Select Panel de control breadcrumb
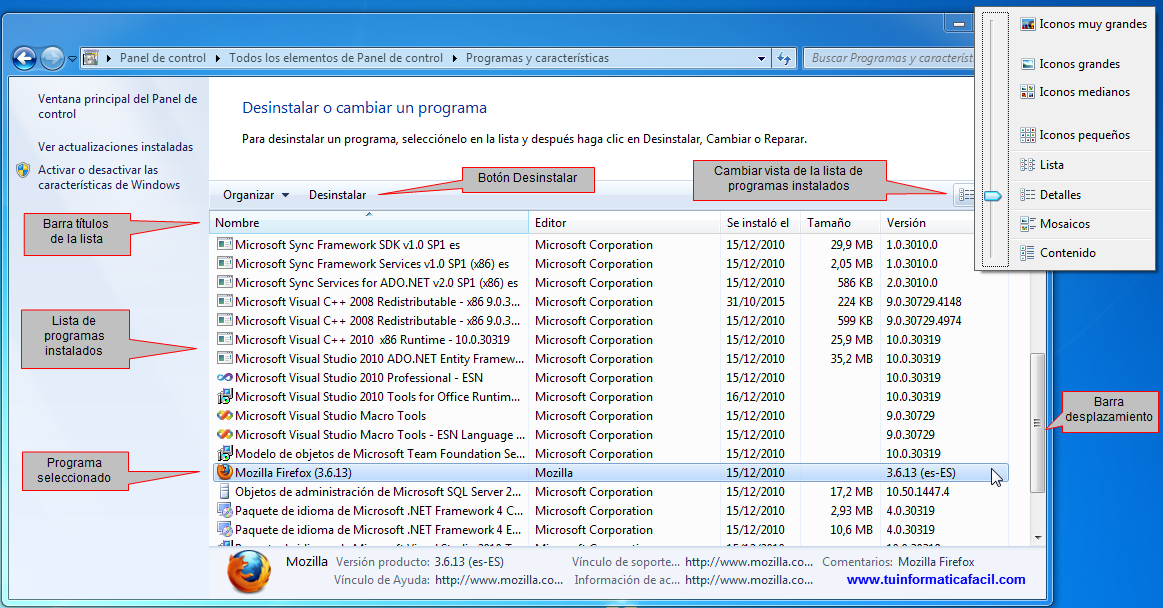The image size is (1163, 608). [x=162, y=58]
